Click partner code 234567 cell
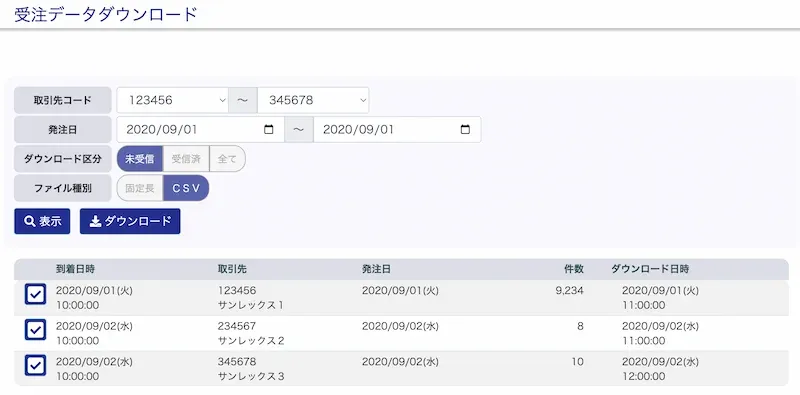800x395 pixels. pyautogui.click(x=237, y=326)
